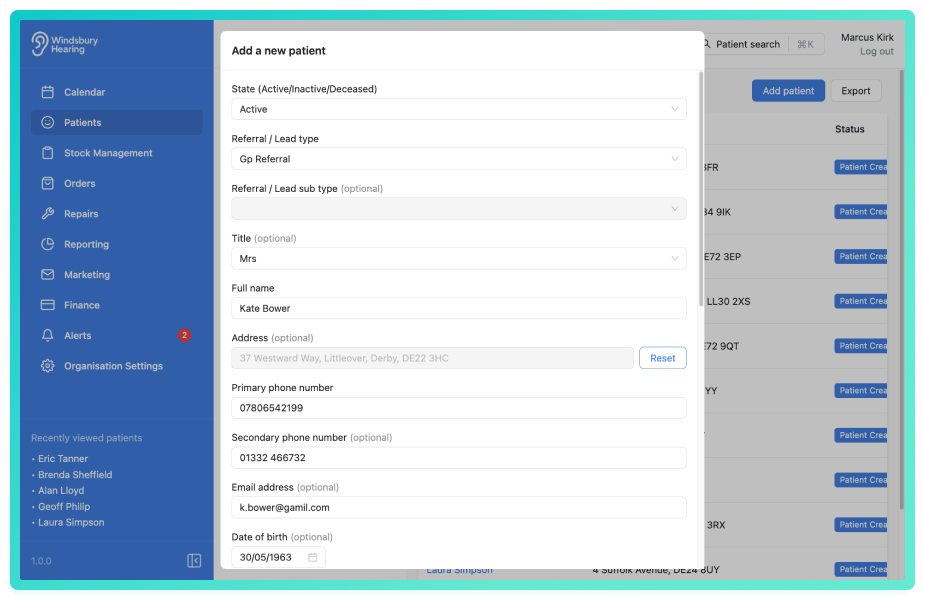Click the Reporting pie chart icon
The height and width of the screenshot is (600, 925).
[48, 244]
